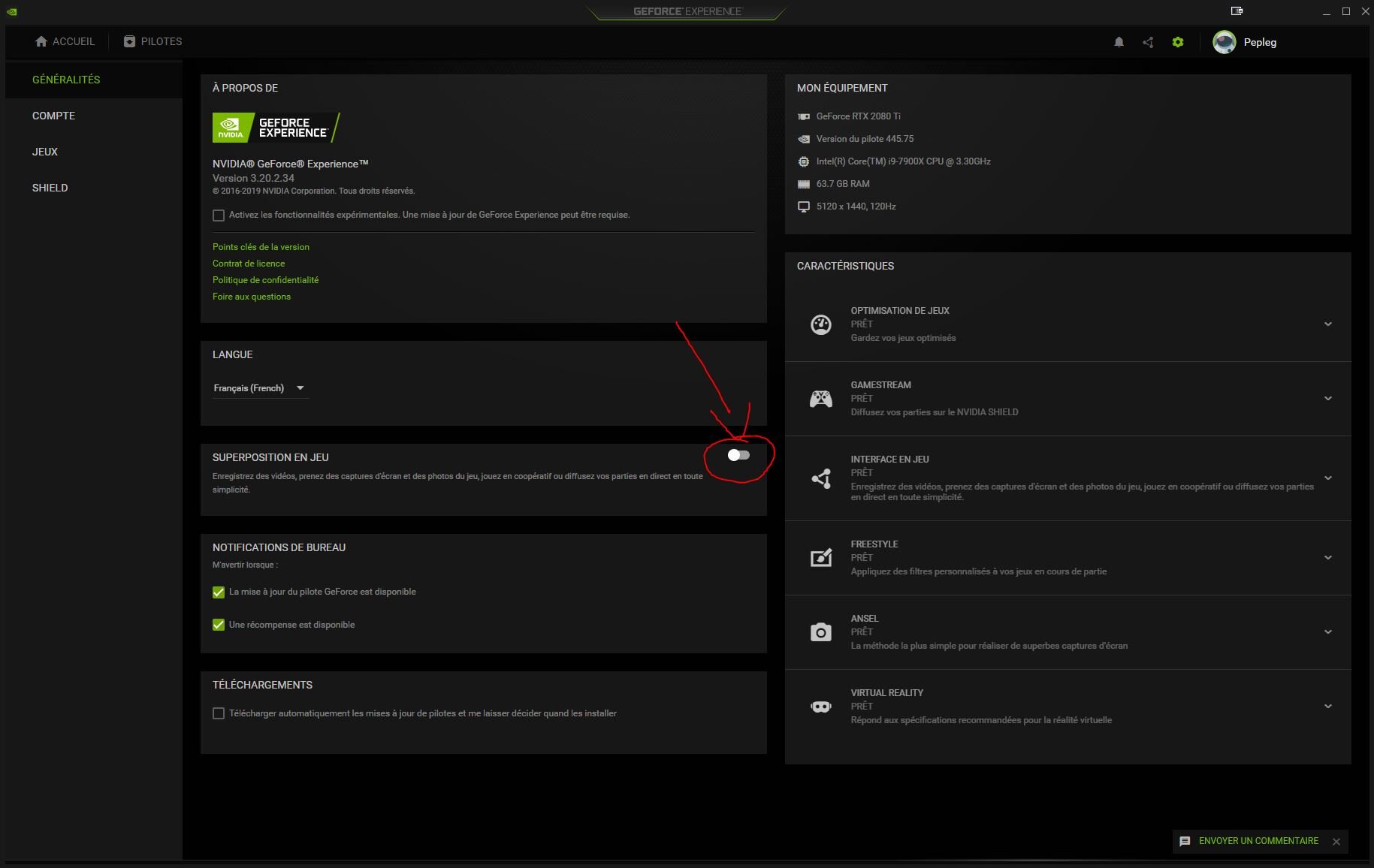Image resolution: width=1374 pixels, height=868 pixels.
Task: Click the Virtual Reality headset icon
Action: click(820, 707)
